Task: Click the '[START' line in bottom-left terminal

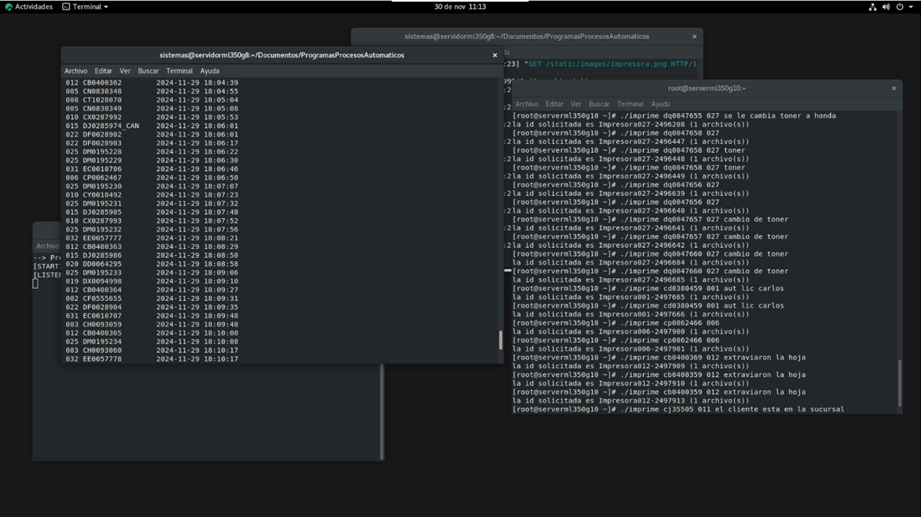Action: pyautogui.click(x=47, y=267)
